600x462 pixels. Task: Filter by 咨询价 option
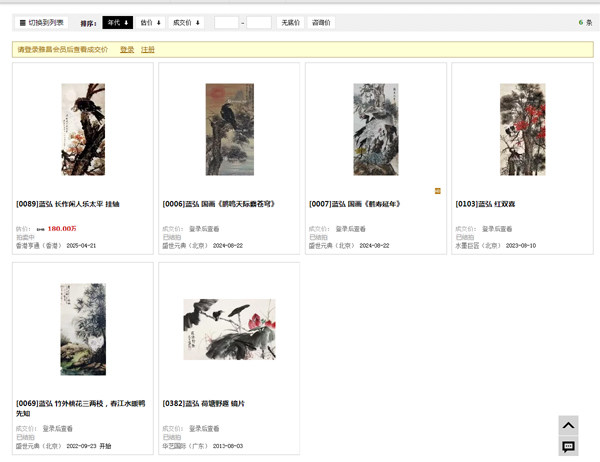pos(321,23)
